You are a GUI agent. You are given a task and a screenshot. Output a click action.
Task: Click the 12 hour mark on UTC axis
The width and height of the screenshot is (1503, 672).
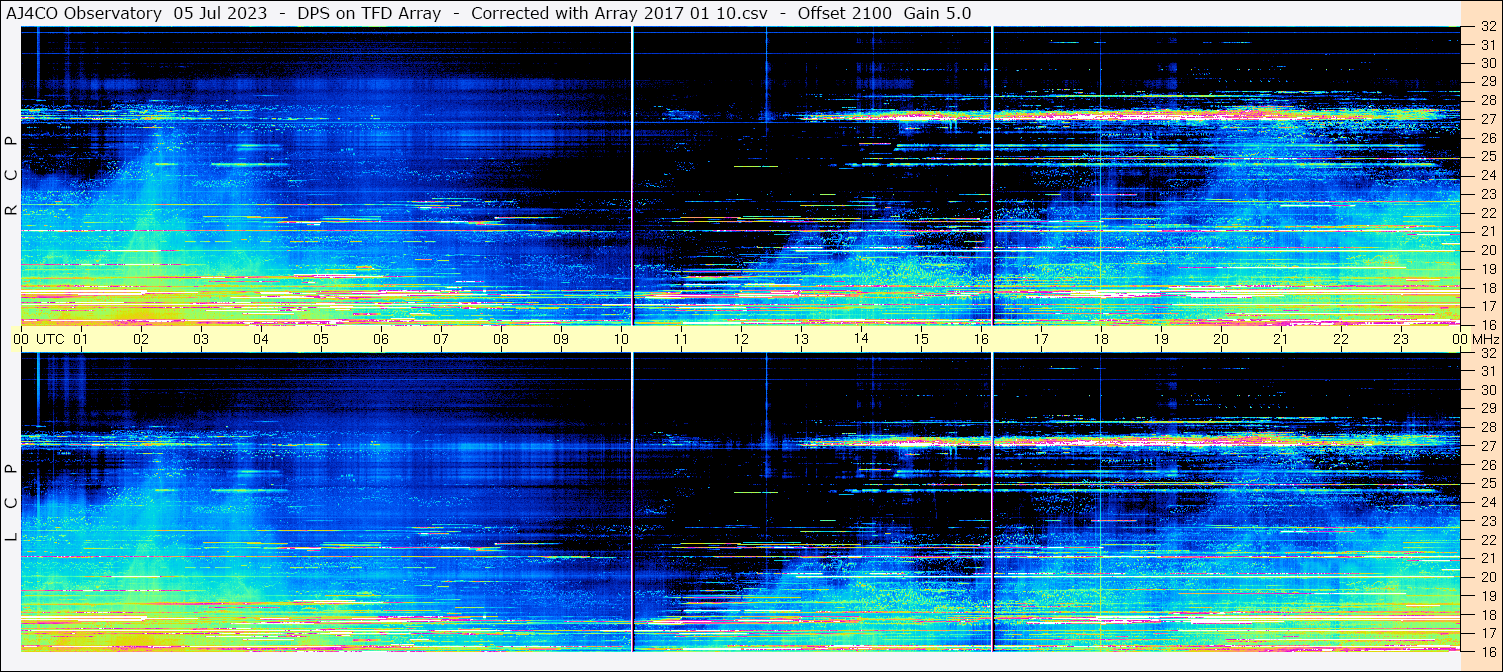click(741, 339)
